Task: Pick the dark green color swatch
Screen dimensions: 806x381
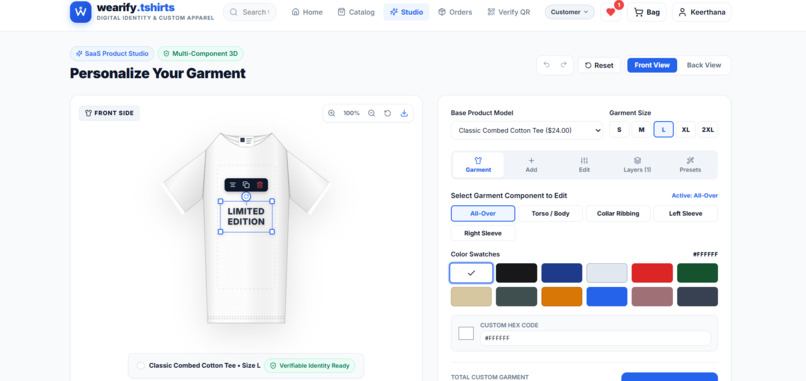Action: point(698,273)
